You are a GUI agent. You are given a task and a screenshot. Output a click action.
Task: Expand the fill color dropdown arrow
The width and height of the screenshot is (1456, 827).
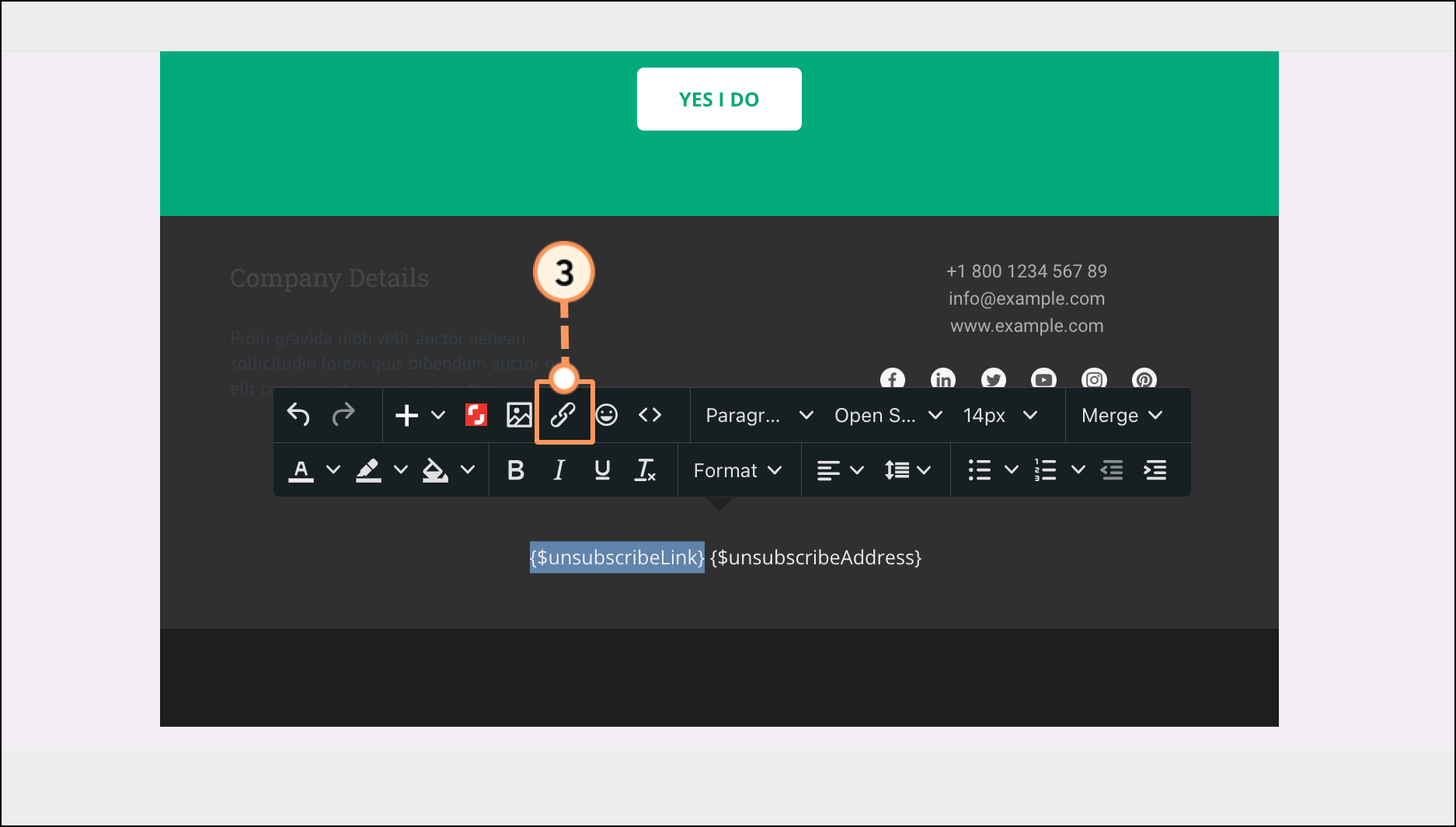tap(468, 469)
